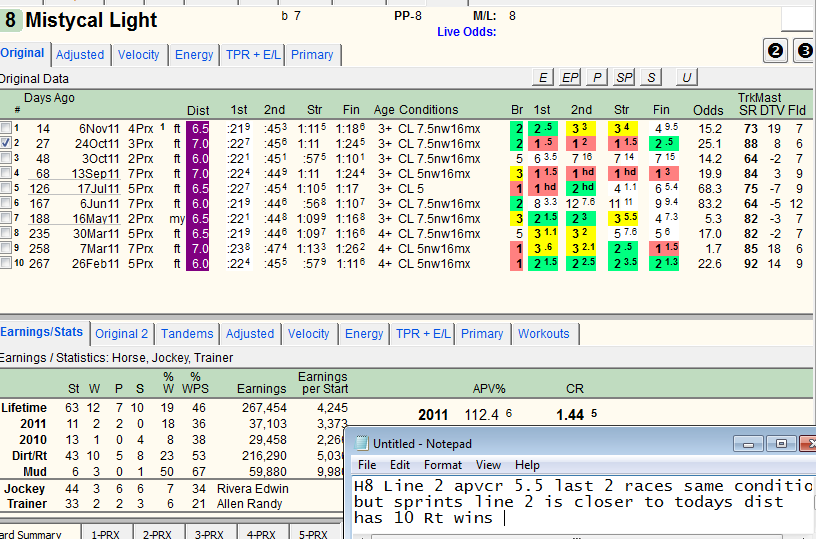Image resolution: width=816 pixels, height=539 pixels.
Task: Open the Earnings/Stats tab
Action: tap(42, 332)
